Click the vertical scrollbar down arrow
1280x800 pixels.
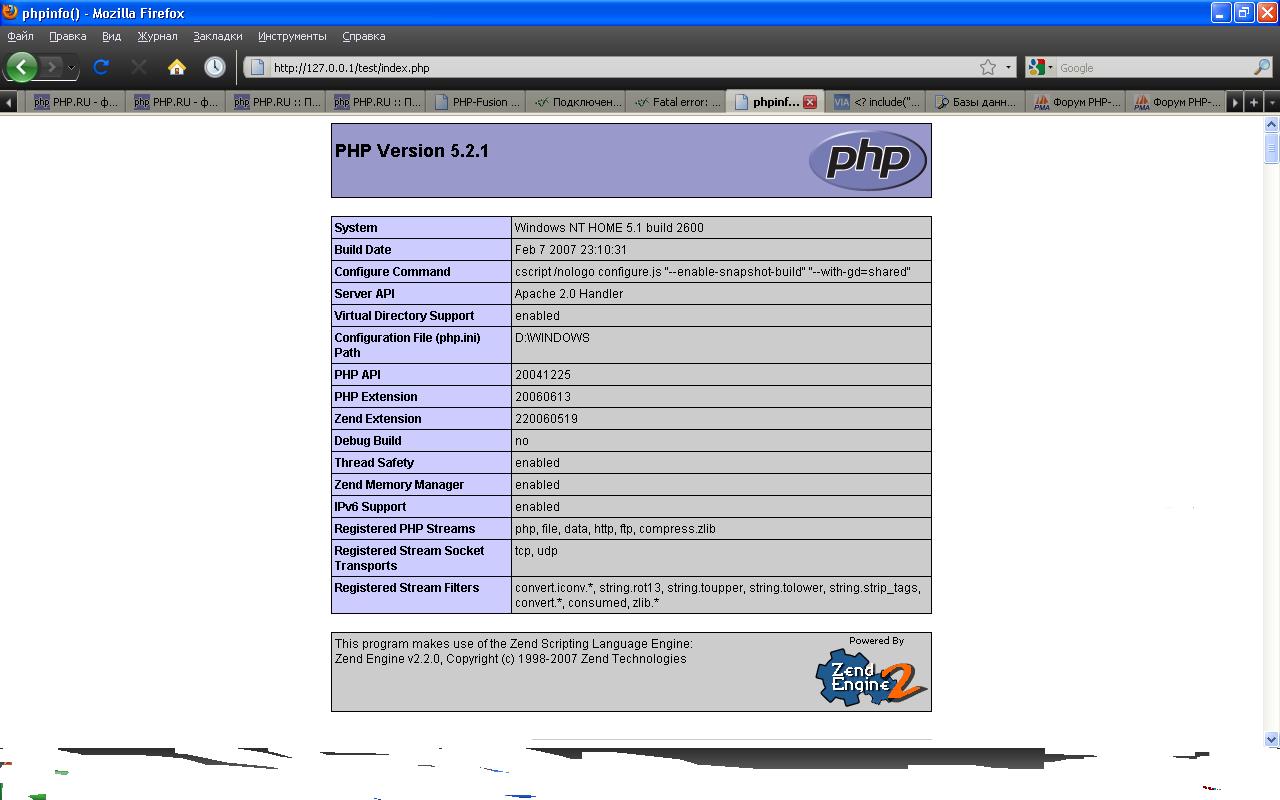[1272, 739]
